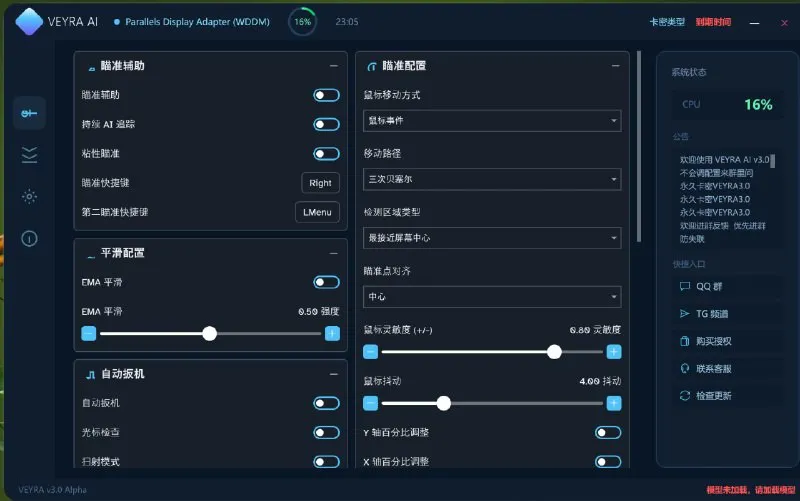
Task: Click the TG 频道 paper-plane icon
Action: click(685, 314)
